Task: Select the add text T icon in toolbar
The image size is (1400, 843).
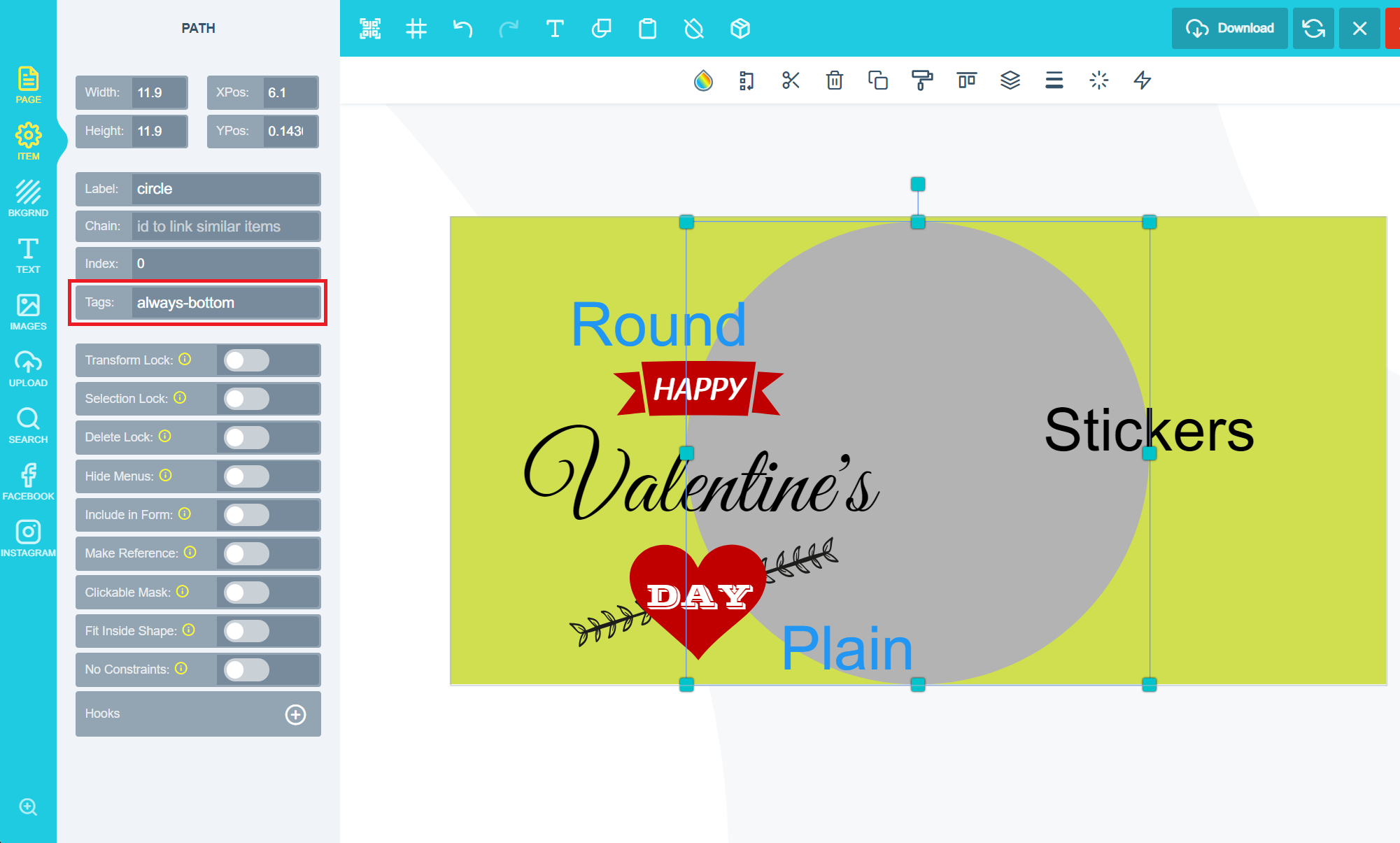Action: pyautogui.click(x=555, y=29)
